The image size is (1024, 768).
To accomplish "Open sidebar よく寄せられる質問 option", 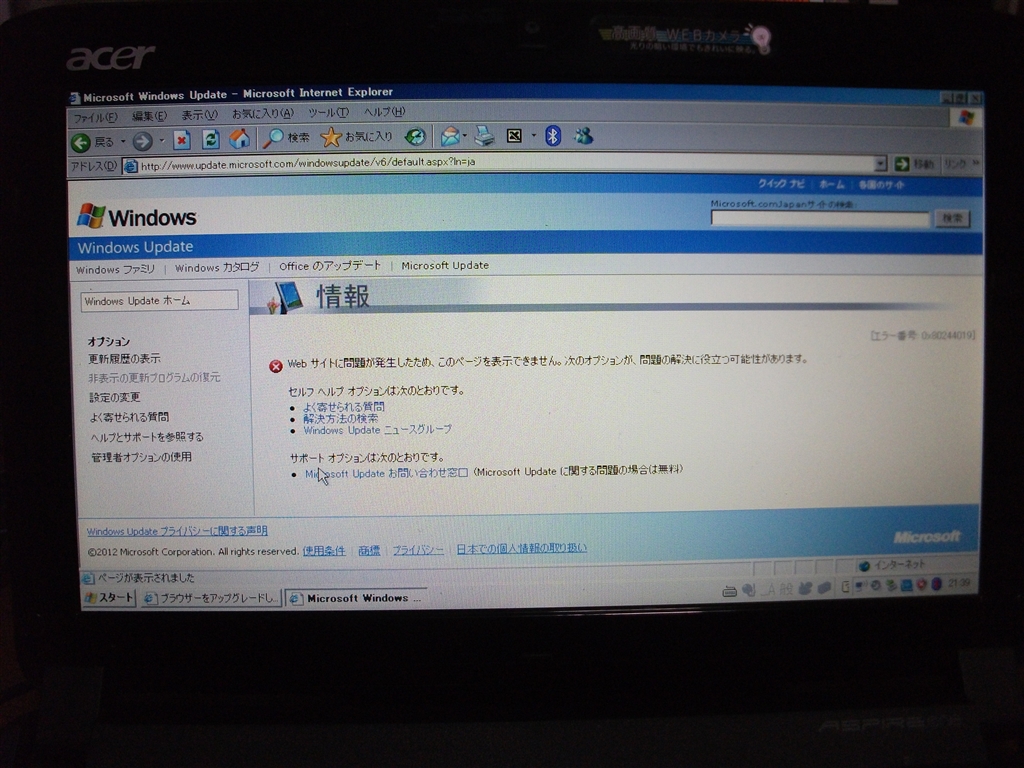I will pos(129,417).
